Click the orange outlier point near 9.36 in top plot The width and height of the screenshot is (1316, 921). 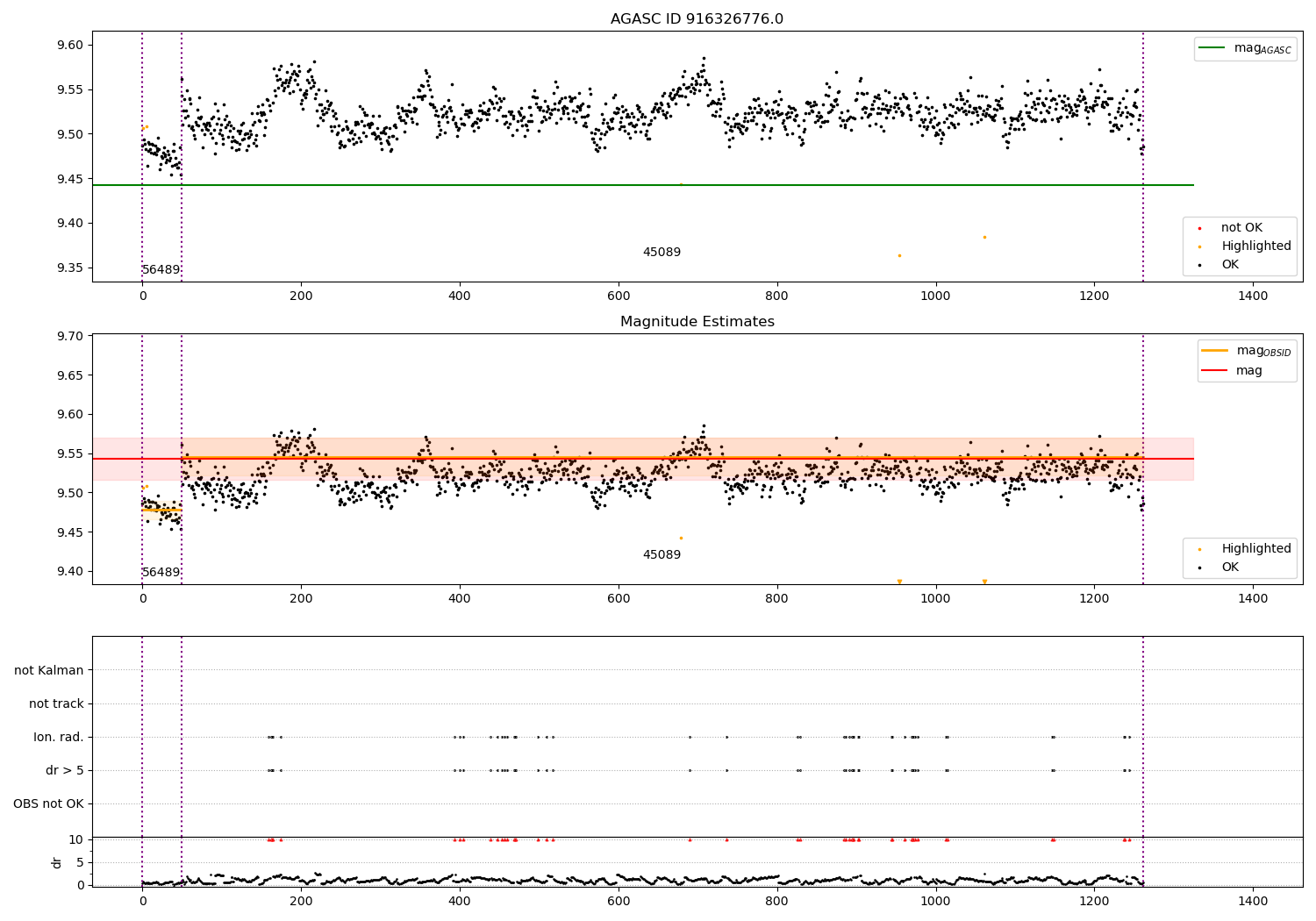click(899, 255)
